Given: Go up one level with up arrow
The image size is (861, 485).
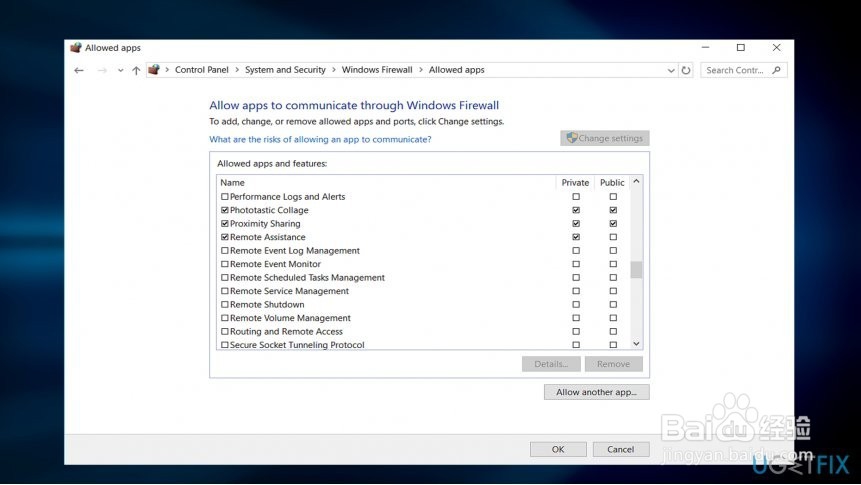Looking at the screenshot, I should pos(136,70).
